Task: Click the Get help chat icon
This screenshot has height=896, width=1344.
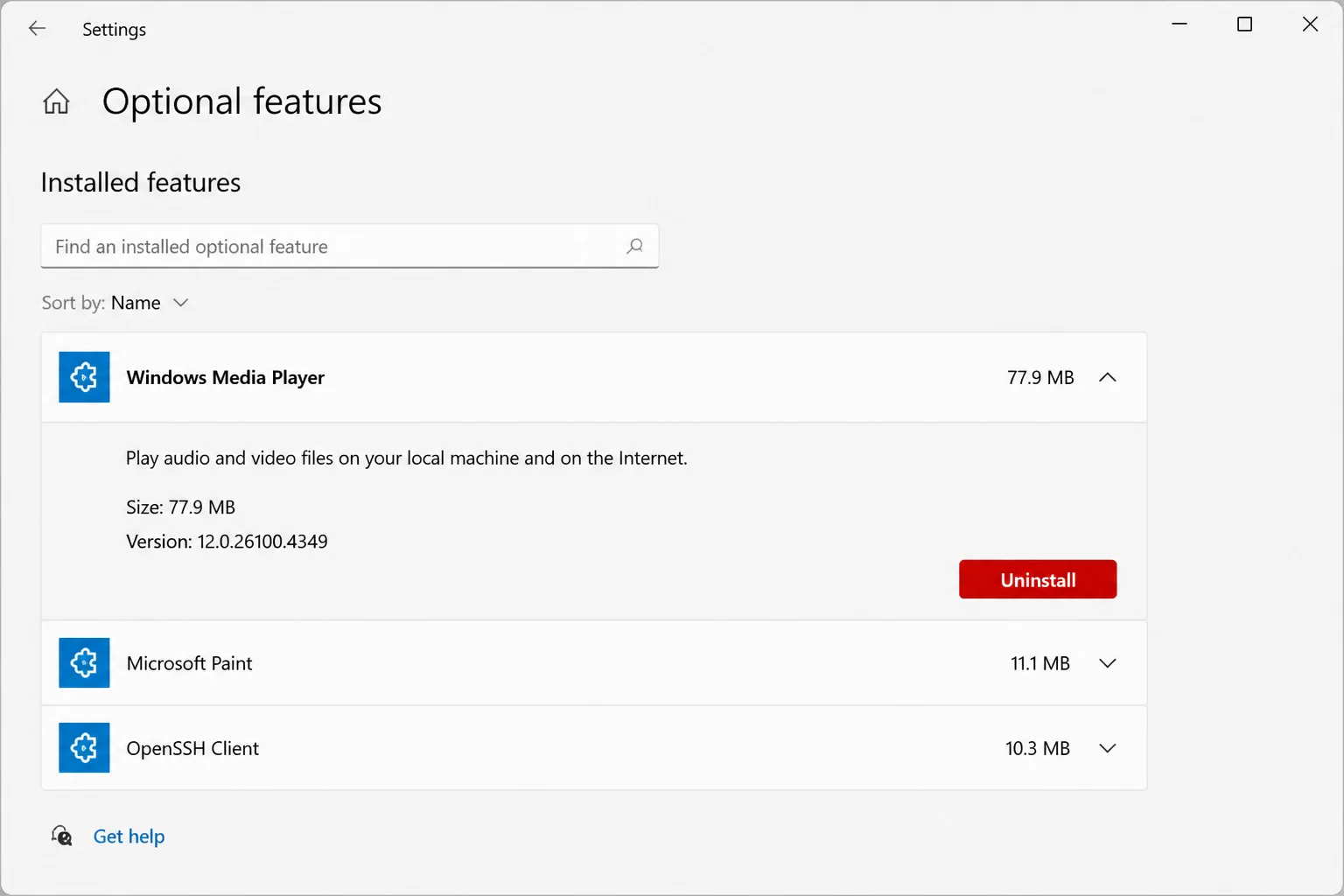Action: click(x=61, y=836)
